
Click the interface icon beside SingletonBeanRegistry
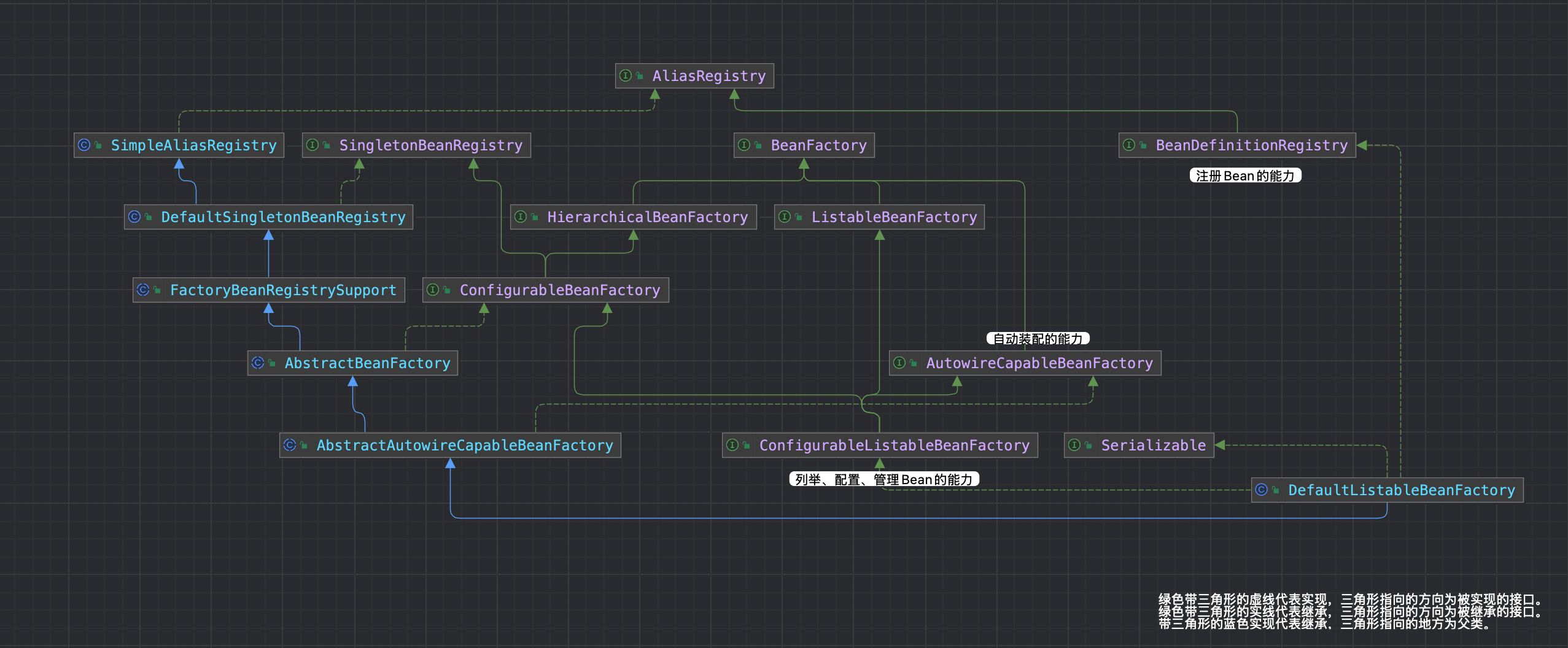point(312,145)
